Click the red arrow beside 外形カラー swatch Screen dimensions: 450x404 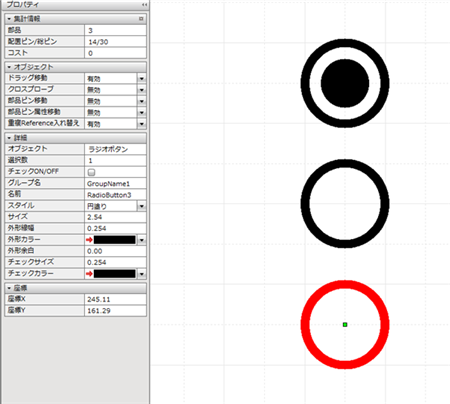89,240
